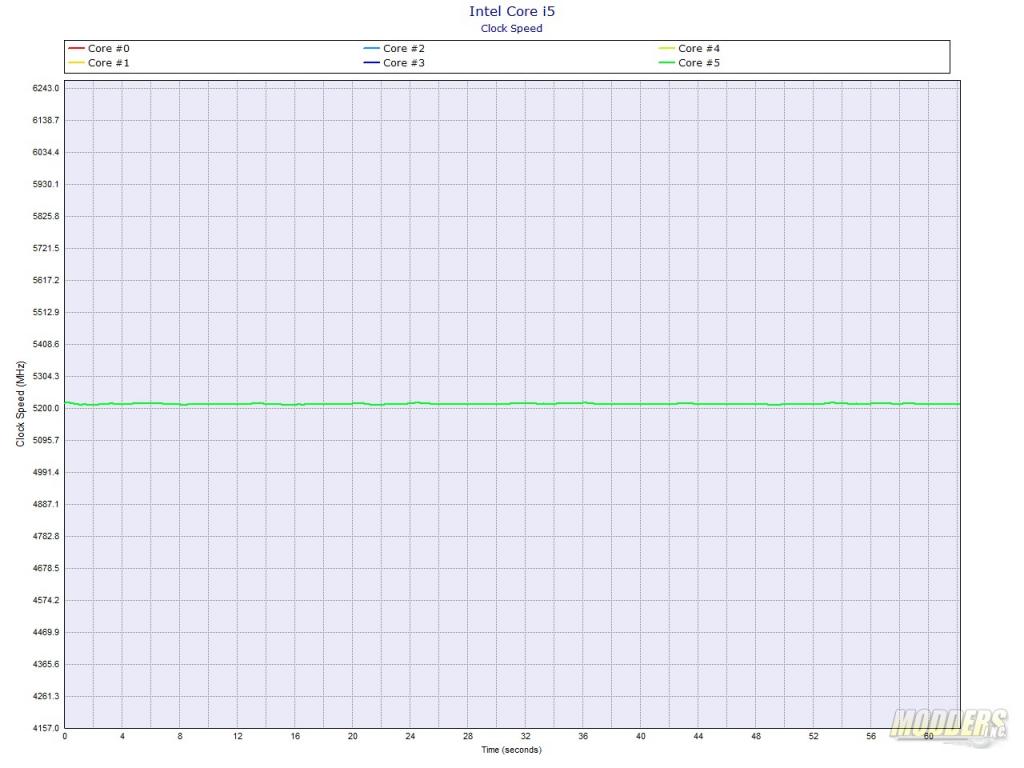The image size is (1024, 768).
Task: Click the 20 tick on the time axis
Action: 353,736
